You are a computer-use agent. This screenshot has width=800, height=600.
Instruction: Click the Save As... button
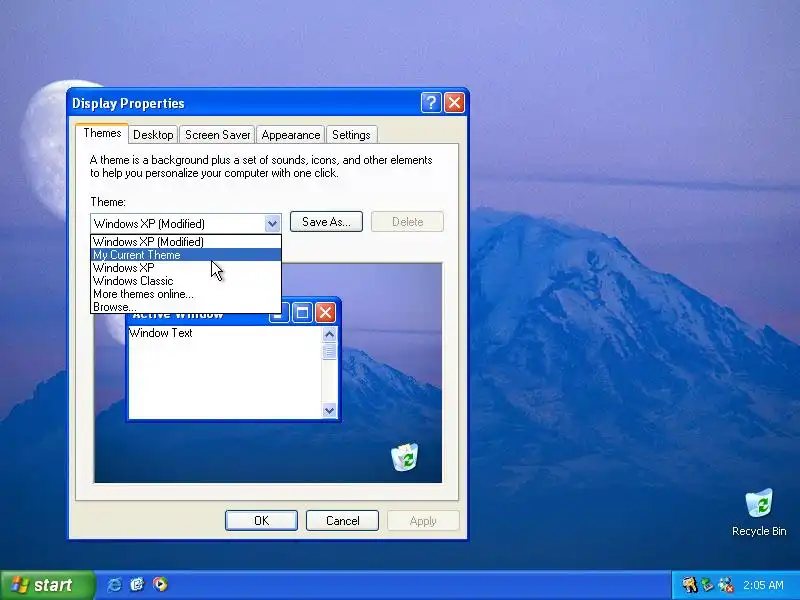(327, 222)
